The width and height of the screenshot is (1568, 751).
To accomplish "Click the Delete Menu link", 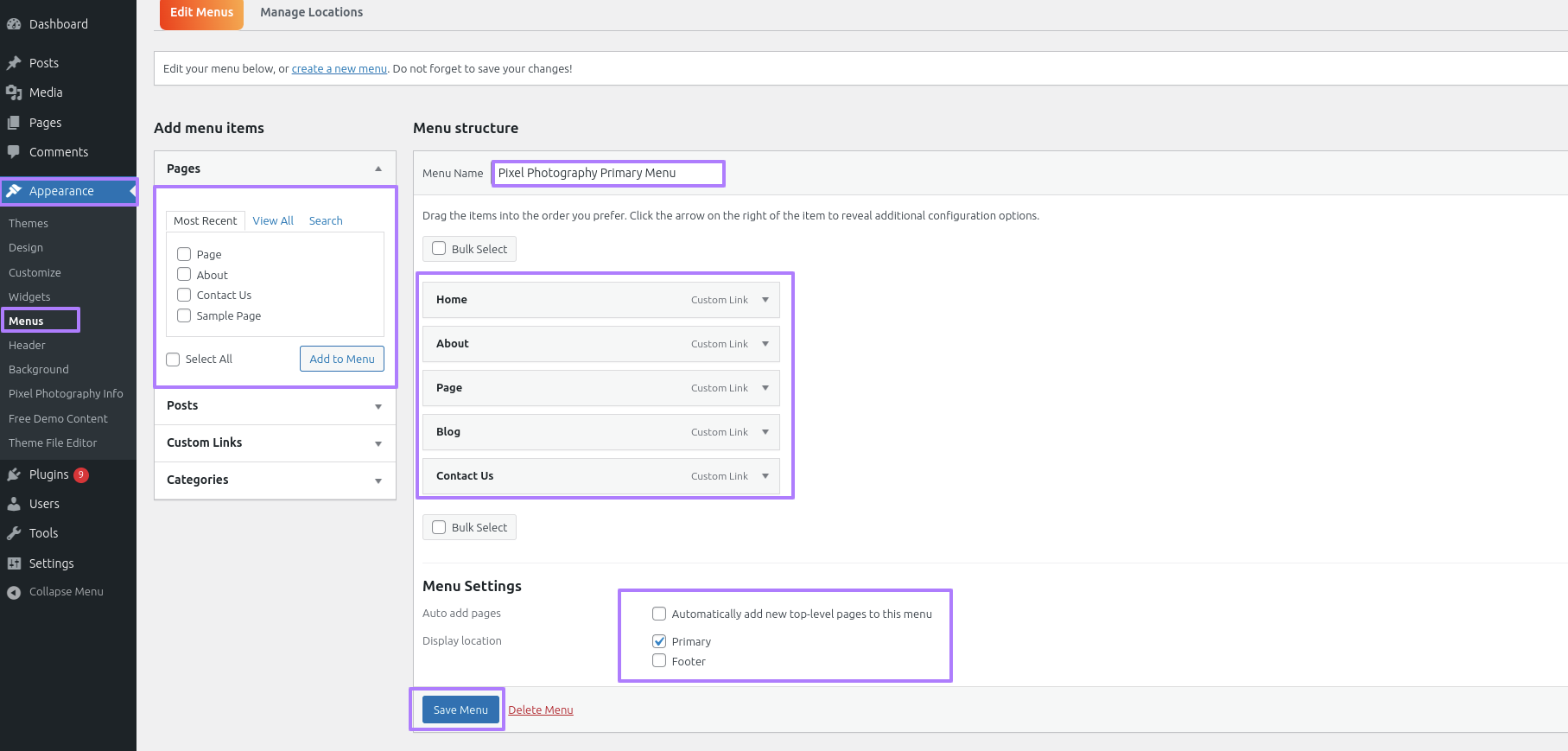I will (x=540, y=710).
